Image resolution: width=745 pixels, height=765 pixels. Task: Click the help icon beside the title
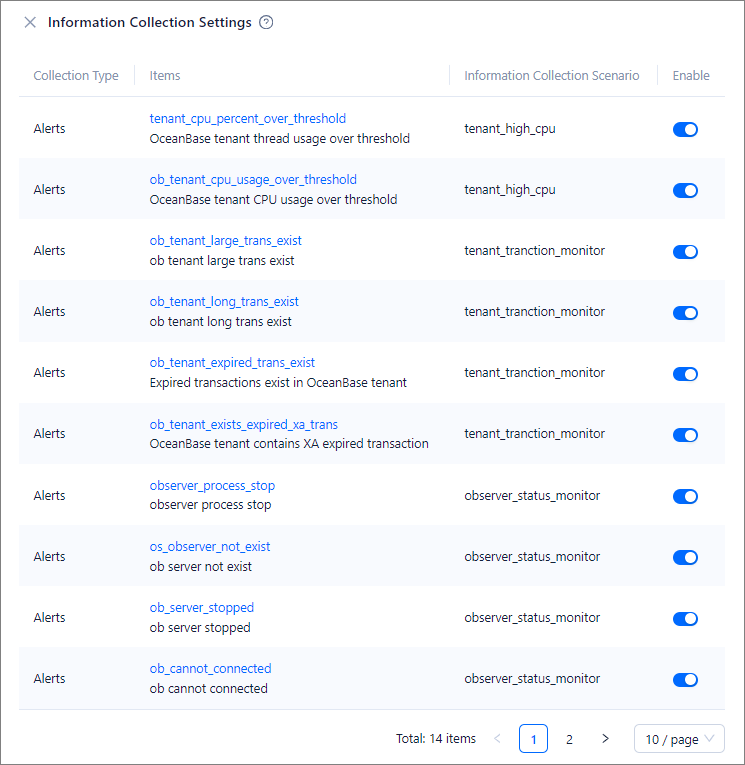[x=266, y=22]
